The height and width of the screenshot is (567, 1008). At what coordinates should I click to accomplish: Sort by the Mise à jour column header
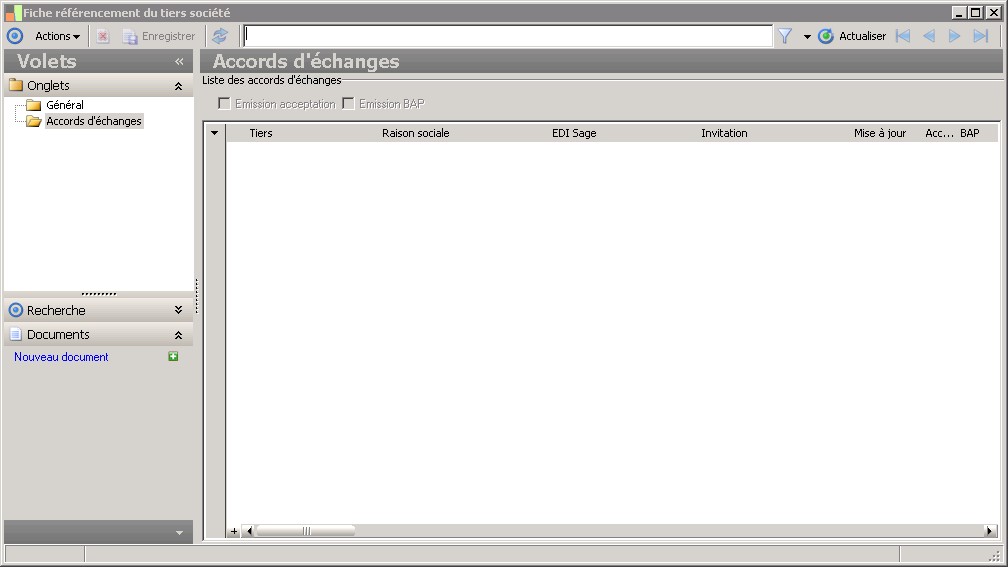(879, 133)
